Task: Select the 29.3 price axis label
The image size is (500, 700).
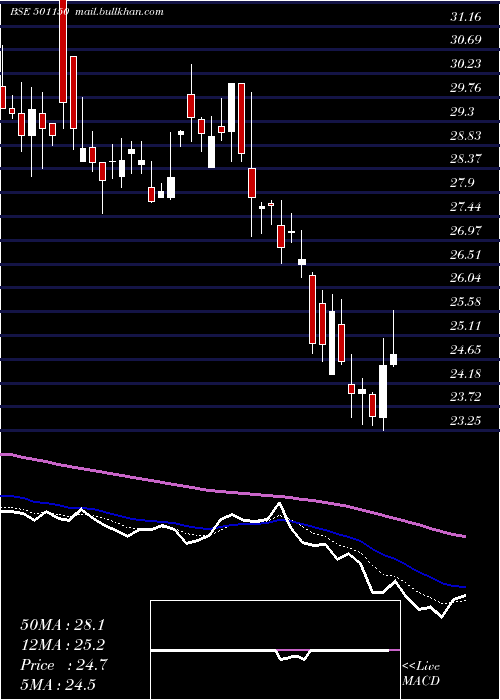Action: 462,112
